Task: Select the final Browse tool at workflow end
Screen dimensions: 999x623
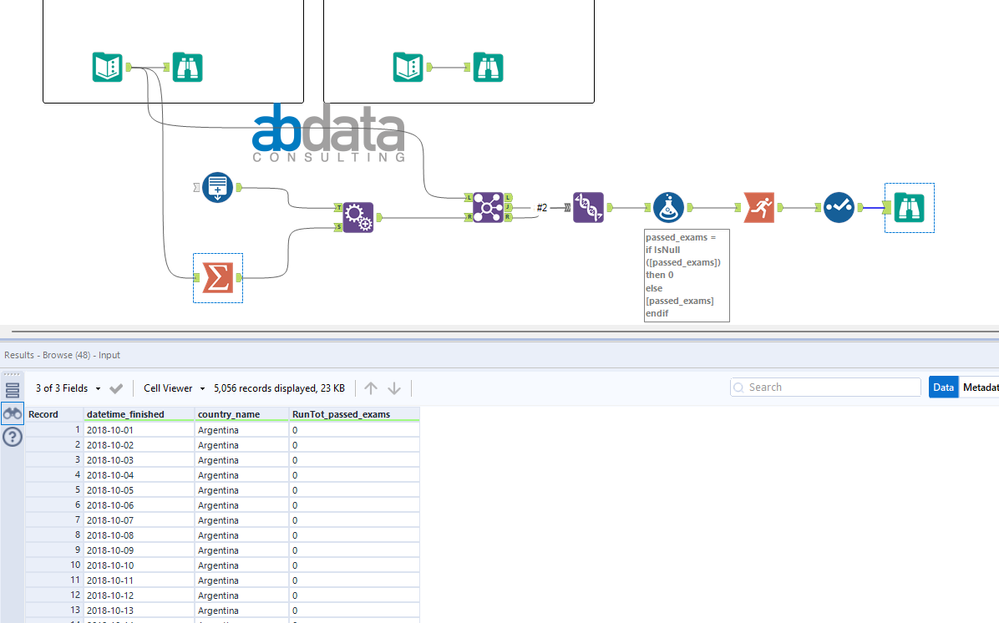Action: click(x=909, y=208)
